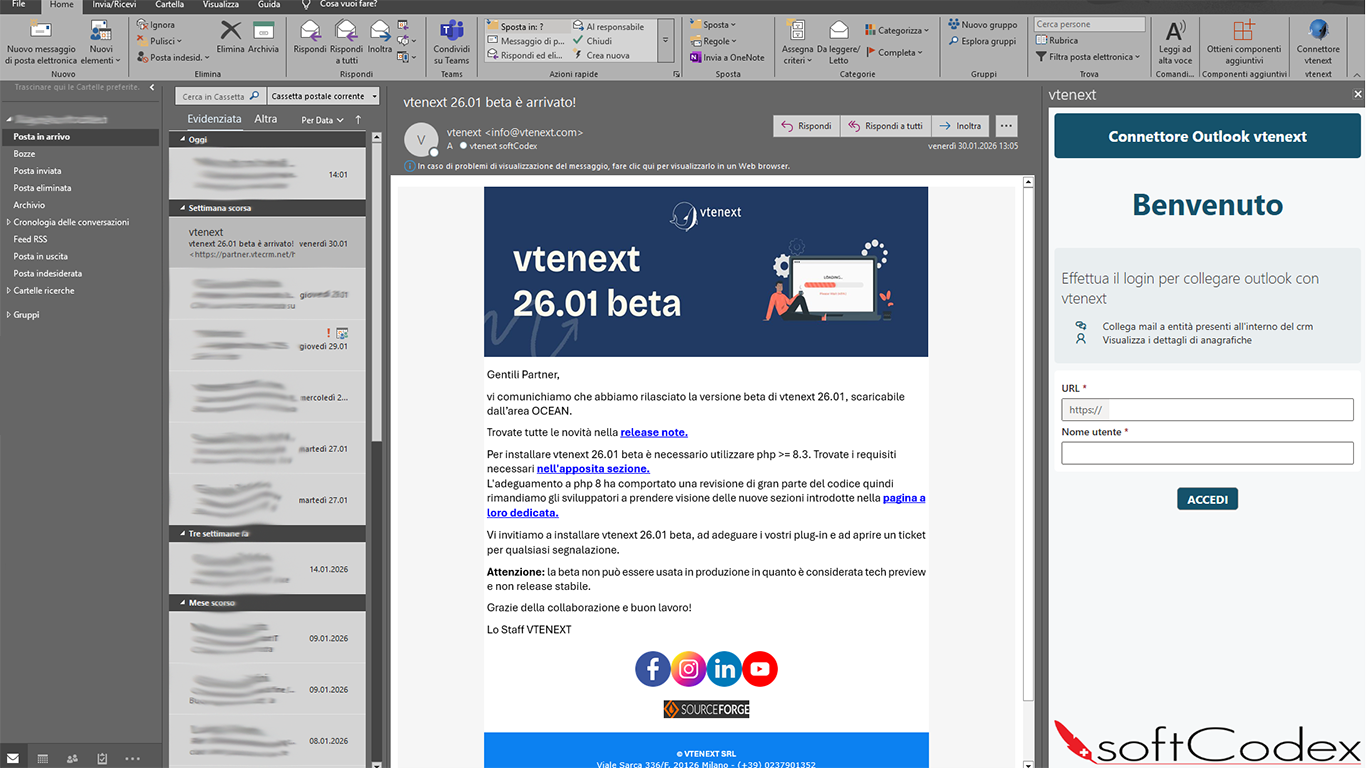Open the Filtra posta elettronica dropdown

coord(1088,57)
